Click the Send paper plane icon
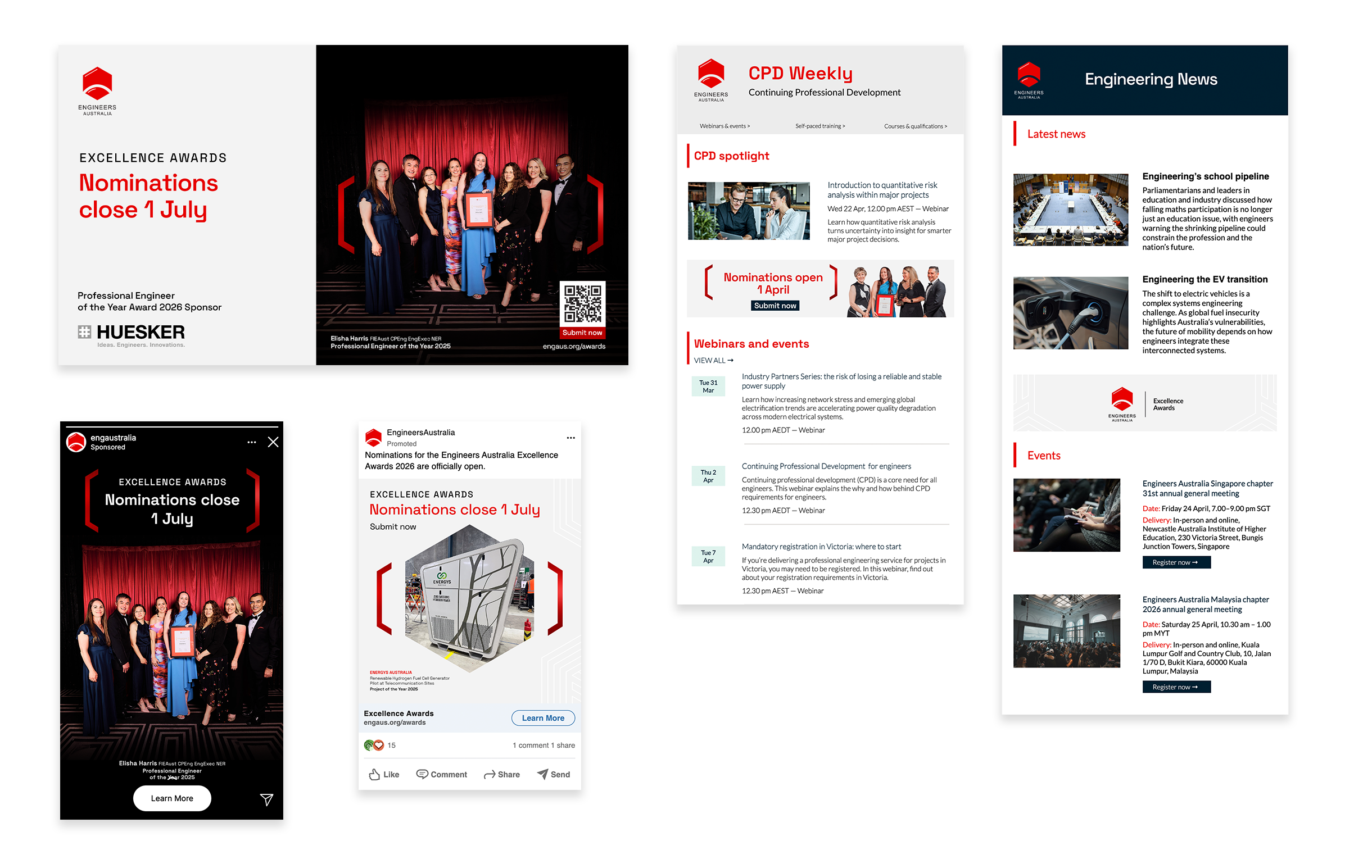1372x868 pixels. click(542, 774)
